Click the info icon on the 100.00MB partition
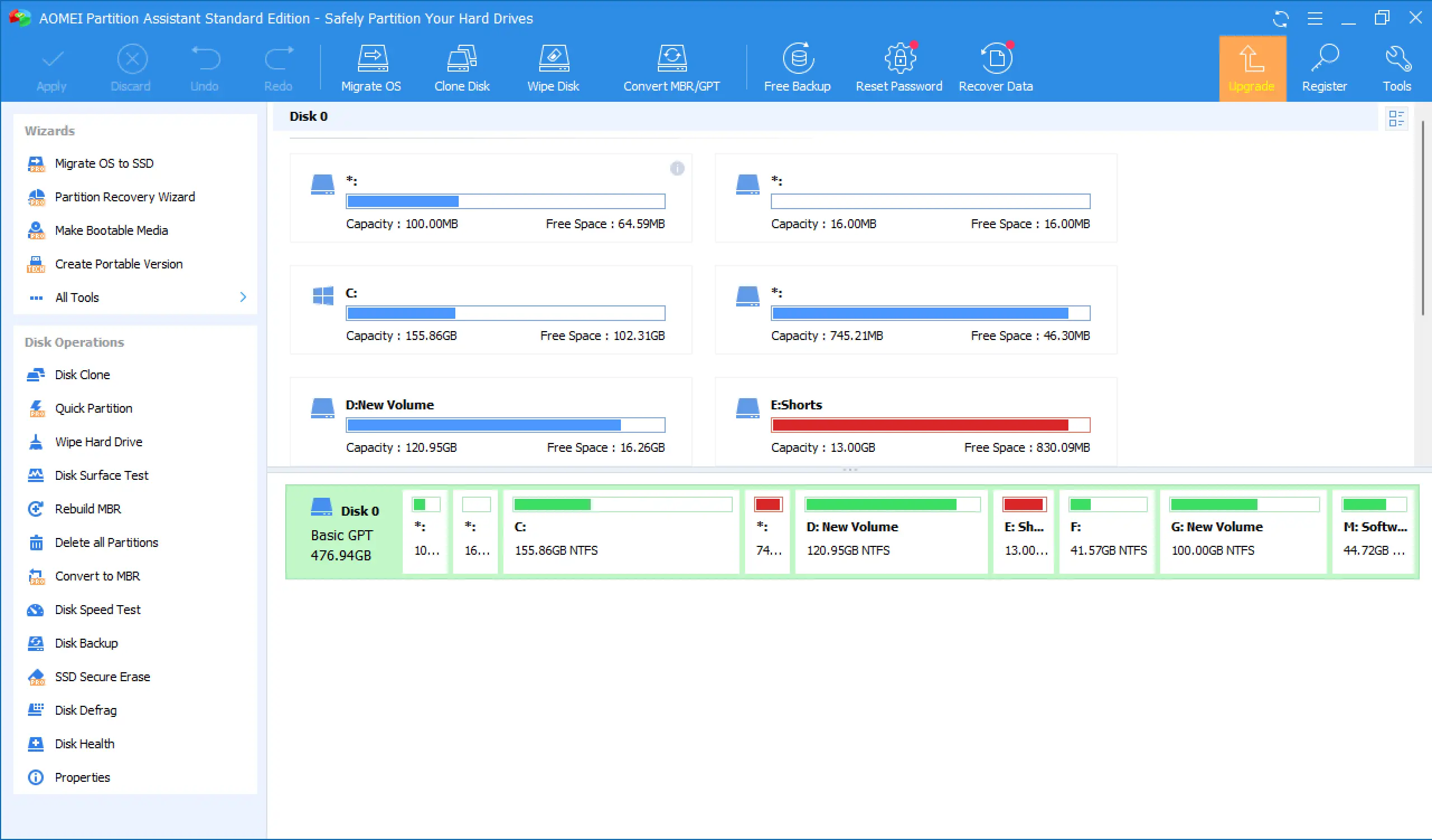Viewport: 1432px width, 840px height. pyautogui.click(x=677, y=168)
